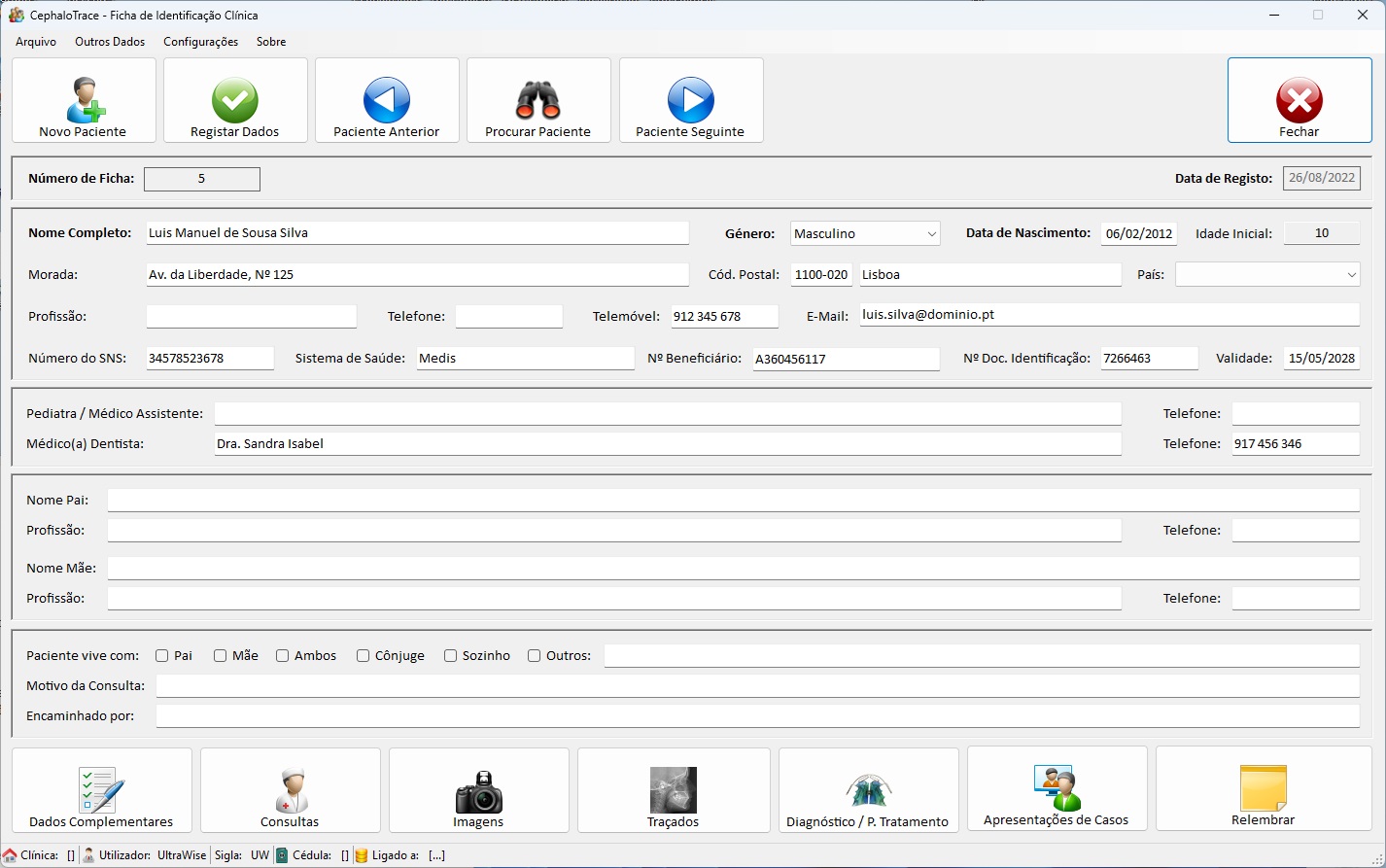Viewport: 1386px width, 868px height.
Task: Check the Pai checkbox
Action: coord(162,656)
